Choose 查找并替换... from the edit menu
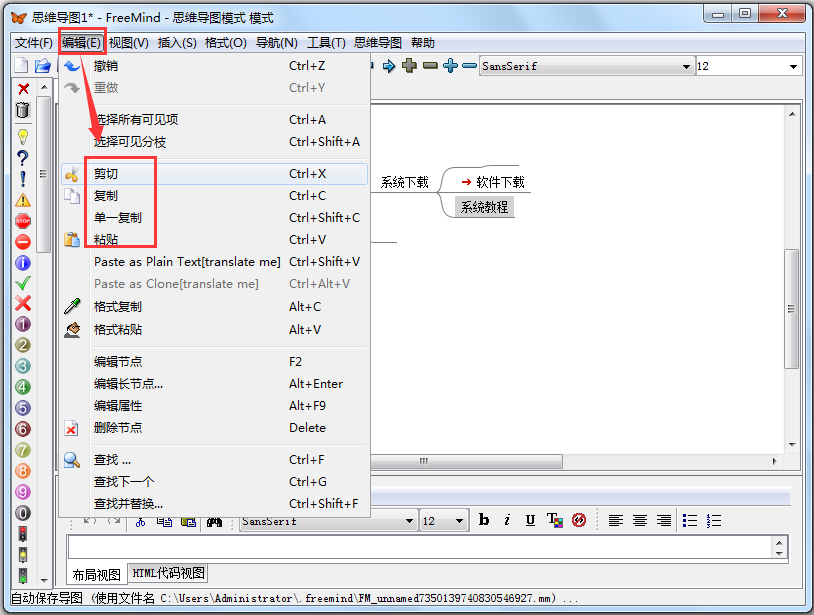This screenshot has width=814, height=615. click(x=214, y=503)
